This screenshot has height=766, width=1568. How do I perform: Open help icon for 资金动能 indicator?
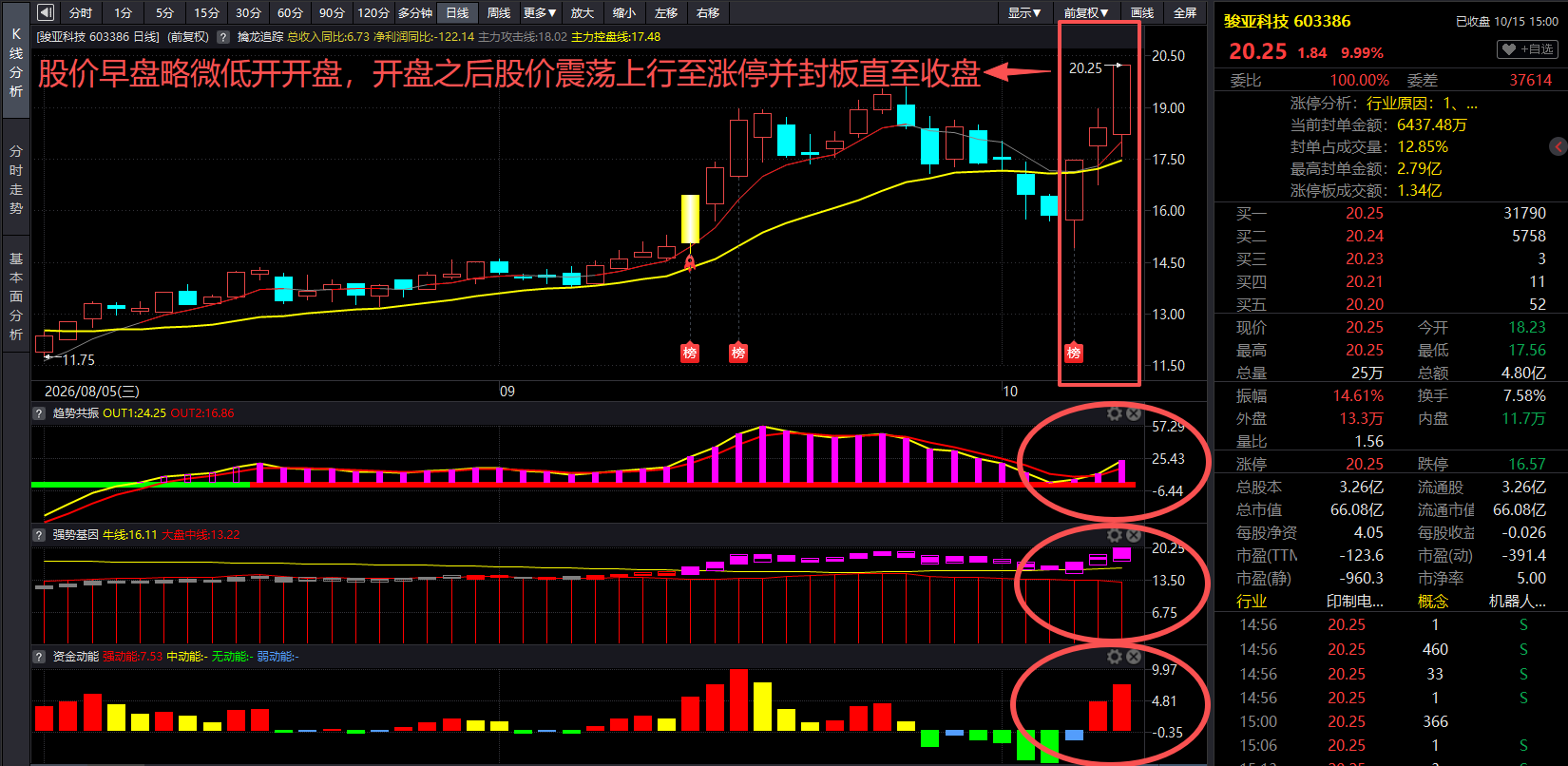coord(39,657)
